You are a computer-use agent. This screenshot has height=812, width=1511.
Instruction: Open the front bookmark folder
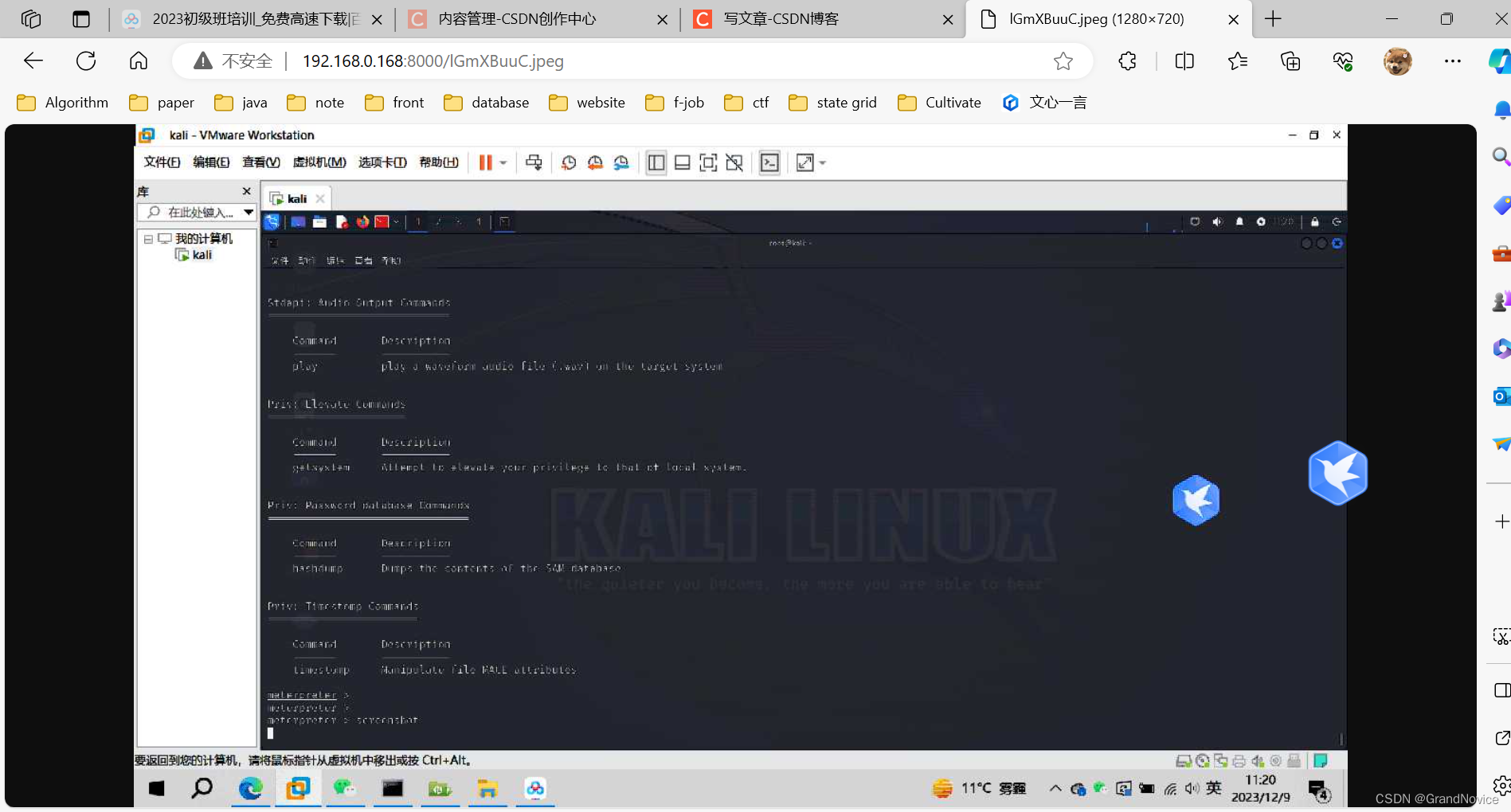click(394, 103)
